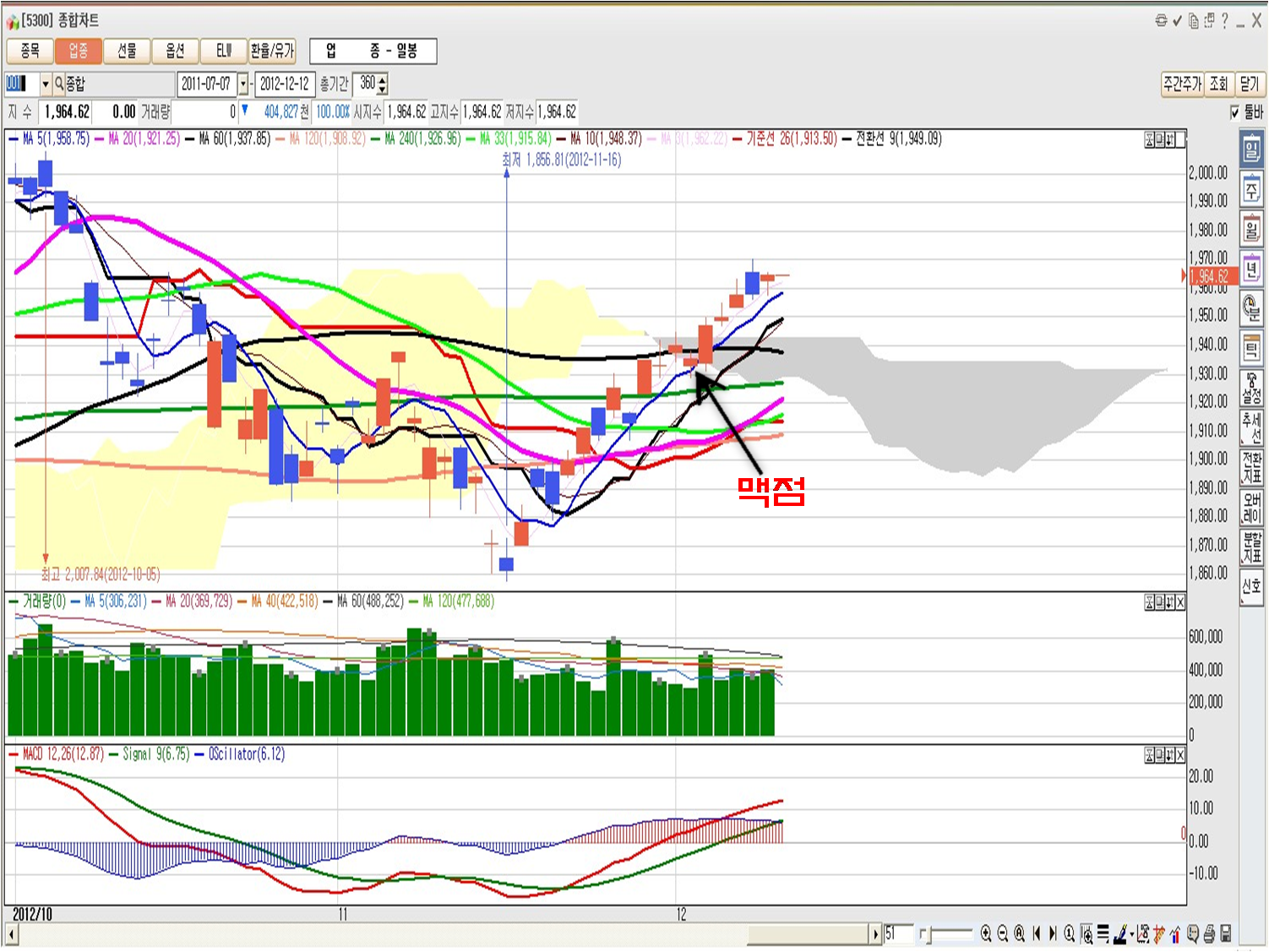Click the 주간주가 button
Viewport: 1269px width, 952px height.
(1181, 84)
